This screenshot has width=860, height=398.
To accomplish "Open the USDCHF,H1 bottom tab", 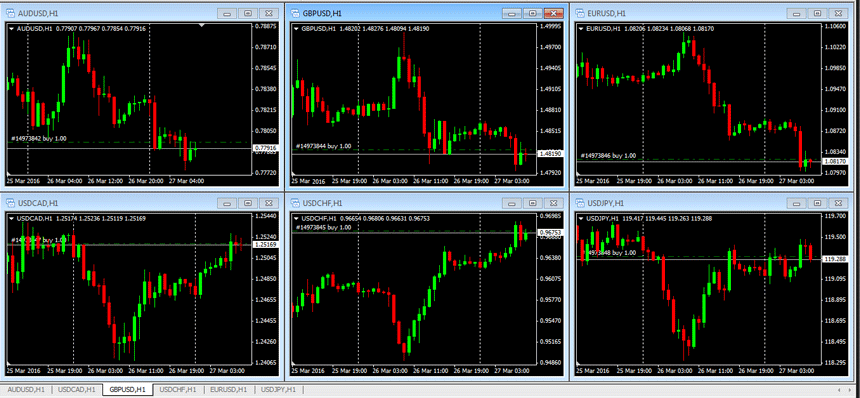I will click(178, 390).
